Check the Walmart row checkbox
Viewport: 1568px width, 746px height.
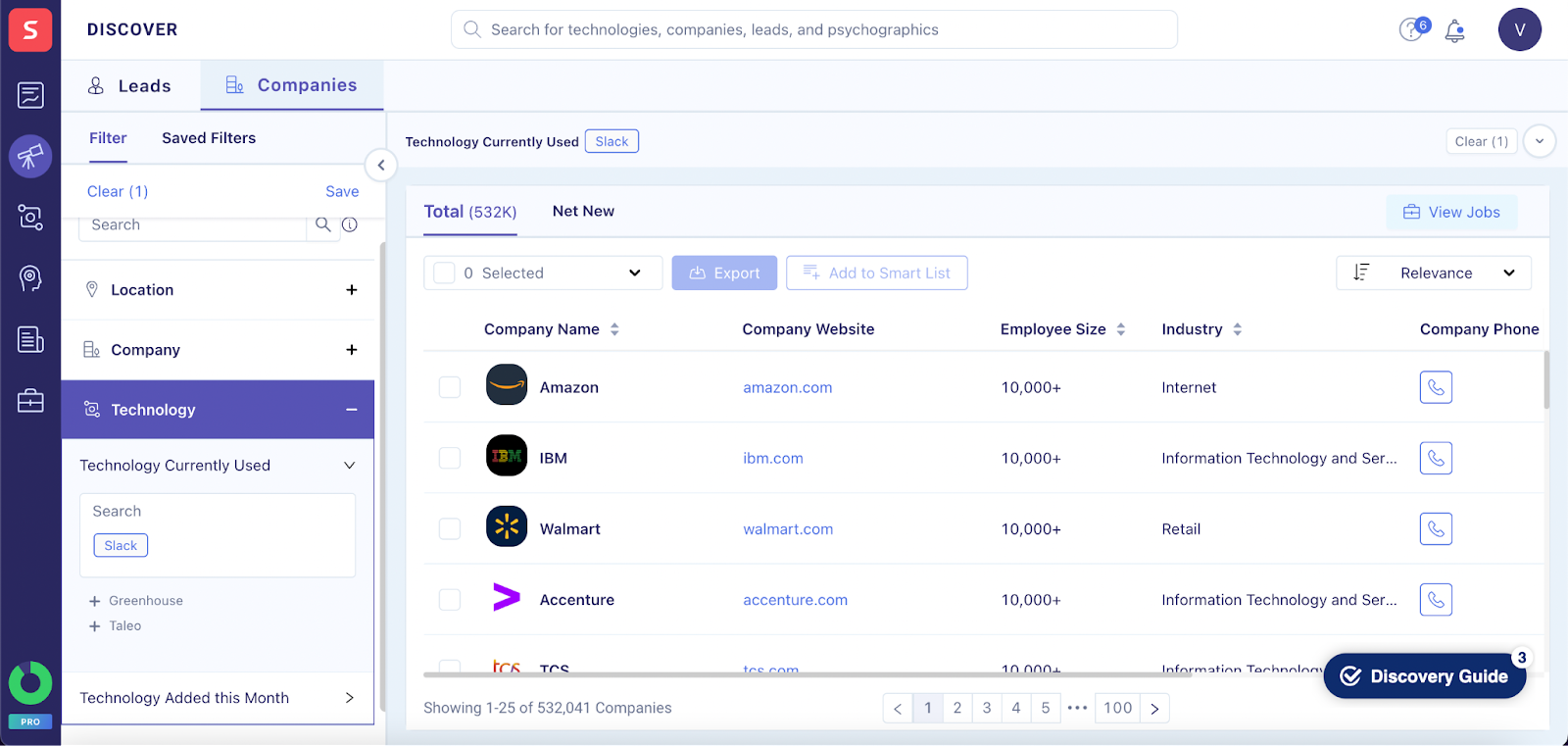[x=450, y=528]
